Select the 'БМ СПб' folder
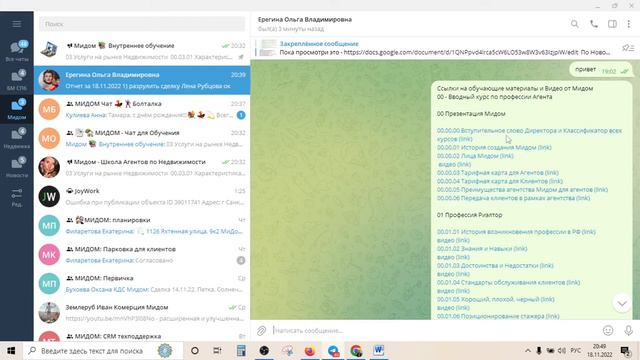This screenshot has height=360, width=640. (17, 80)
